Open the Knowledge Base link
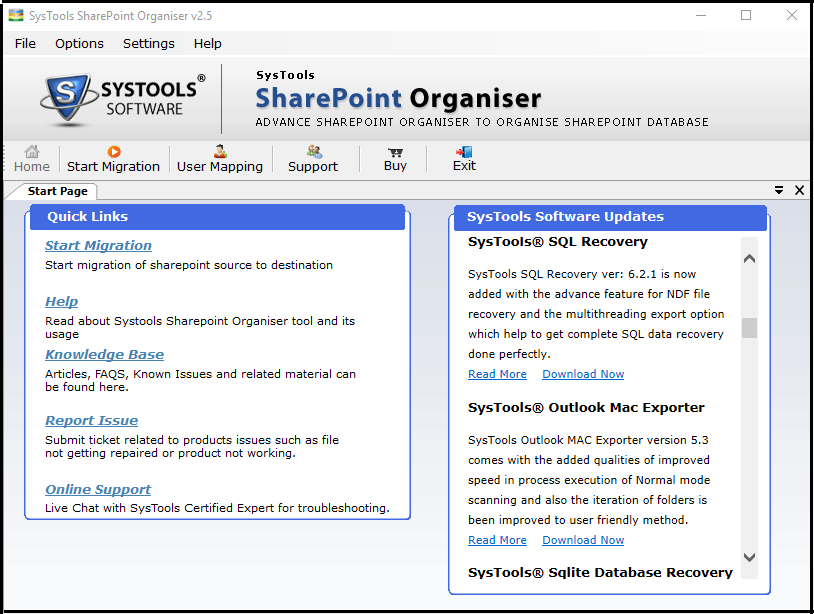The width and height of the screenshot is (814, 614). (x=104, y=354)
